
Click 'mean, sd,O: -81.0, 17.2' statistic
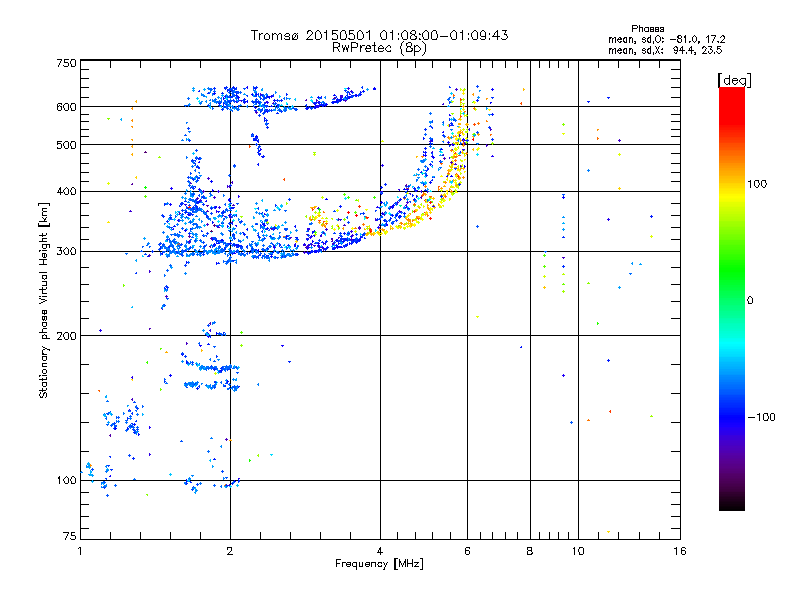pyautogui.click(x=666, y=39)
